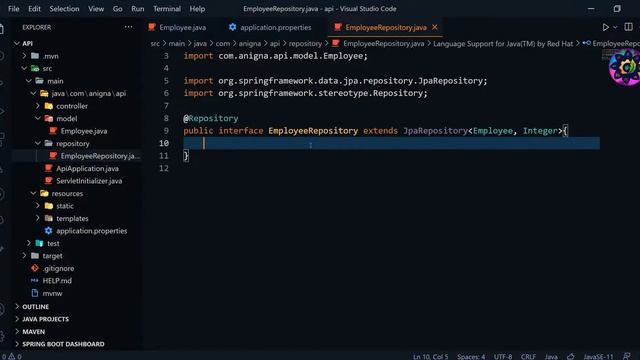
Task: Select the EmployeeRepository.java editor tab
Action: (385, 27)
